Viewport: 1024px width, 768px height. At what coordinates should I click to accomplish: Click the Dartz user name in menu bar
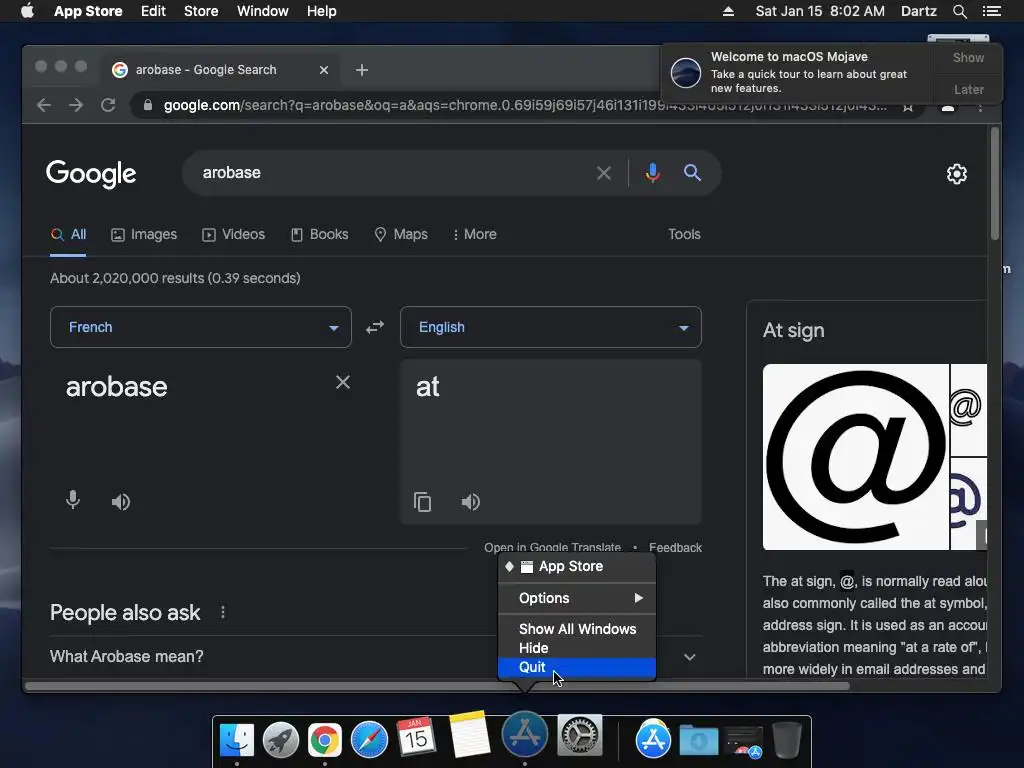tap(919, 11)
